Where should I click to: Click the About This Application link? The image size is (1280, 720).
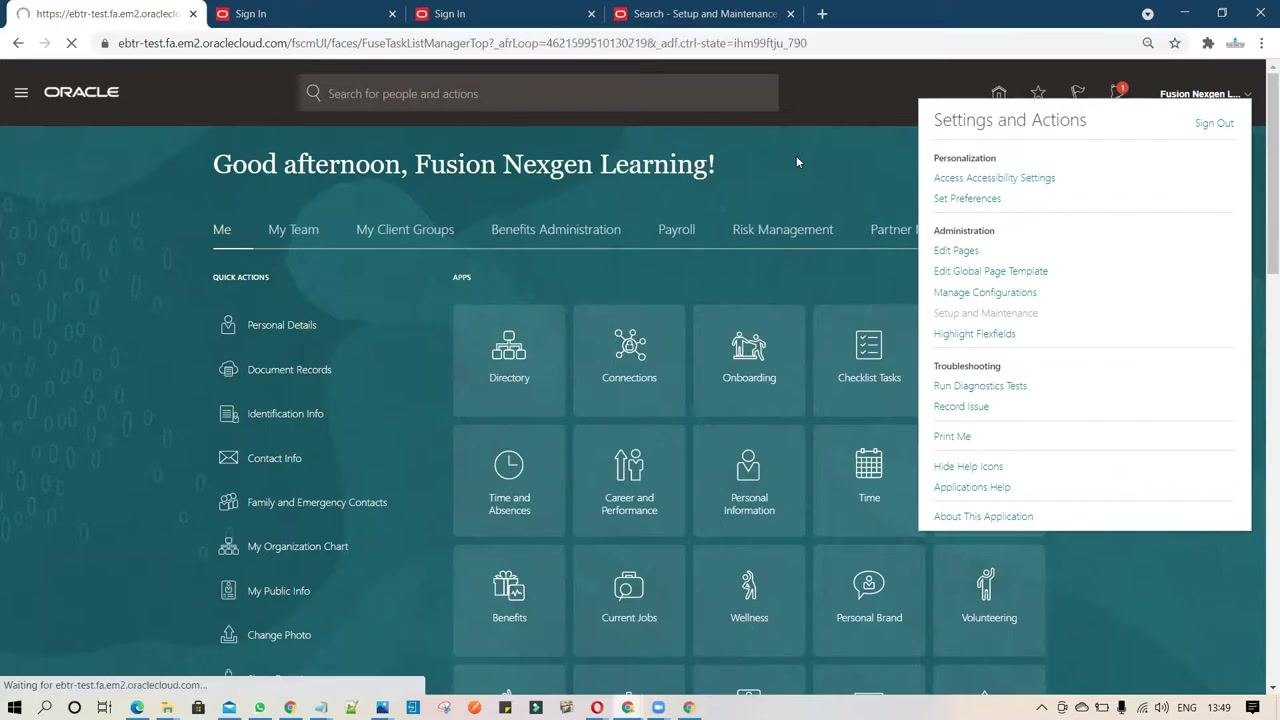983,517
